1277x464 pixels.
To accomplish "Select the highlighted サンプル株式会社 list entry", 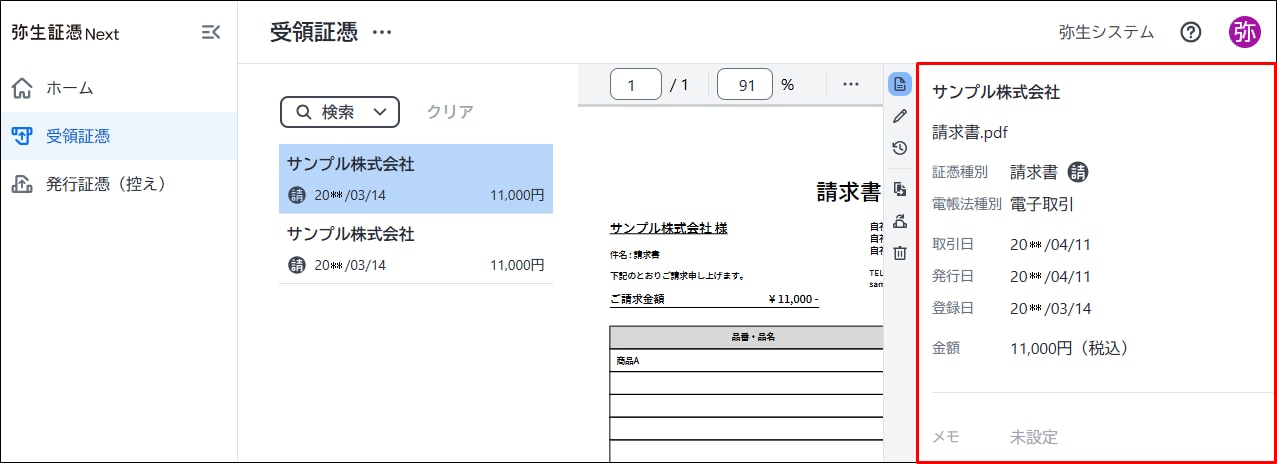I will 416,179.
